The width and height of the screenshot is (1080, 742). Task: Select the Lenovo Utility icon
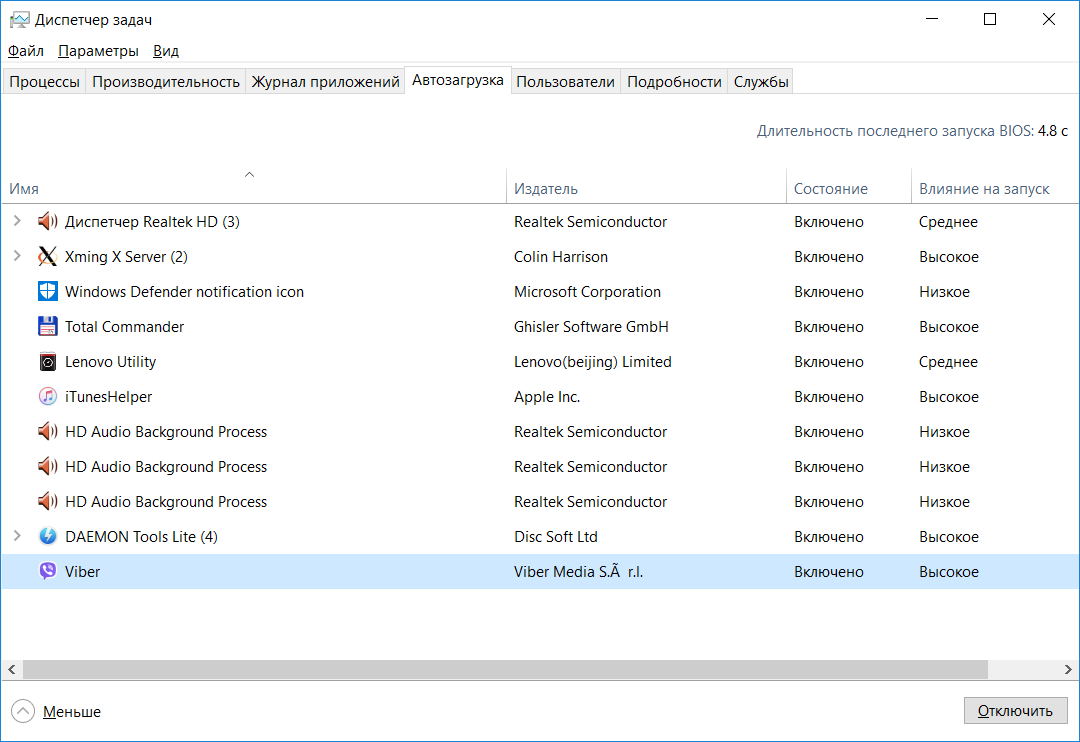point(48,362)
